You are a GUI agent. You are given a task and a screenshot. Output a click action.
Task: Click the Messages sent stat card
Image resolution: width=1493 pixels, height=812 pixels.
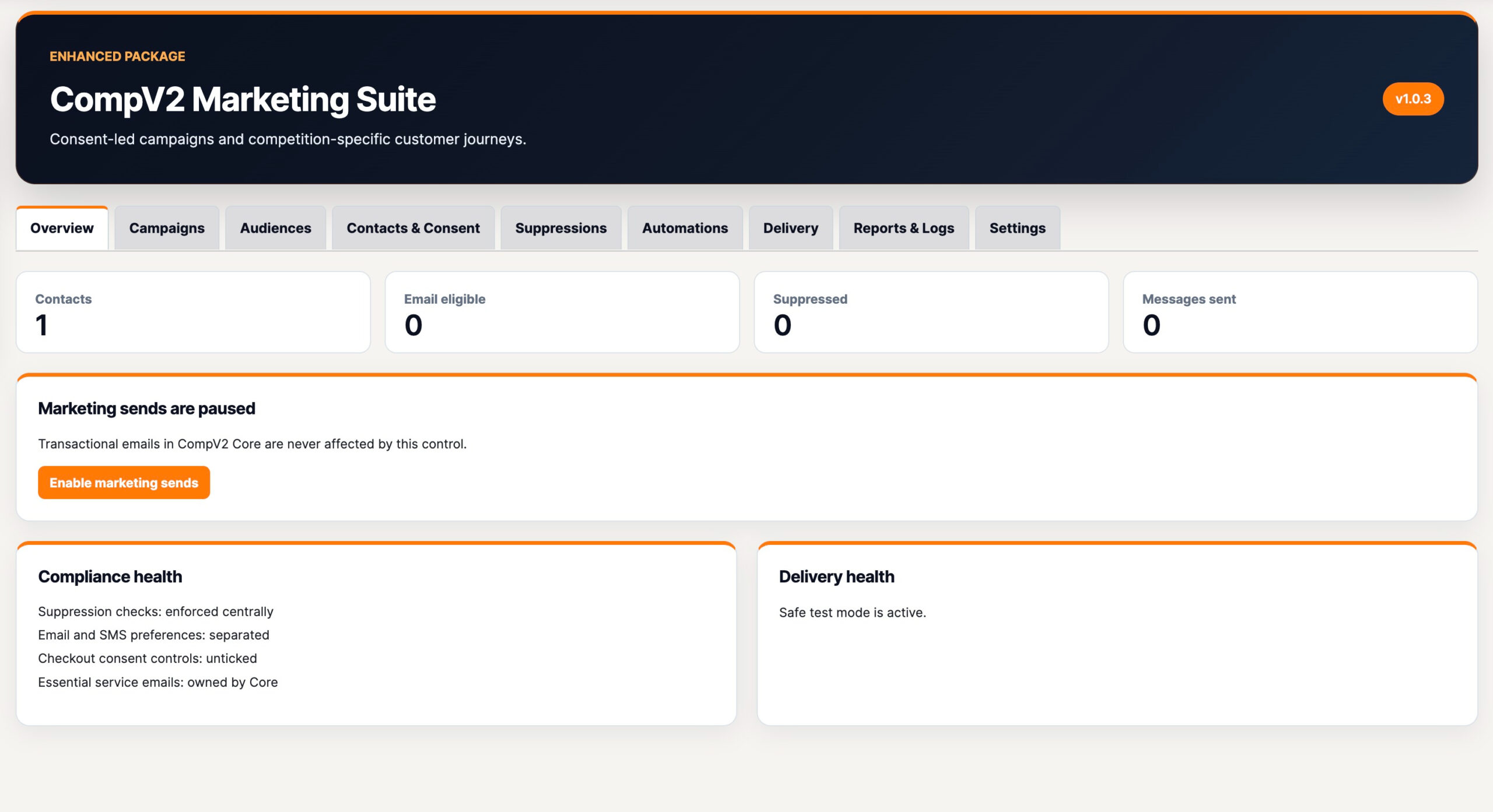point(1301,312)
